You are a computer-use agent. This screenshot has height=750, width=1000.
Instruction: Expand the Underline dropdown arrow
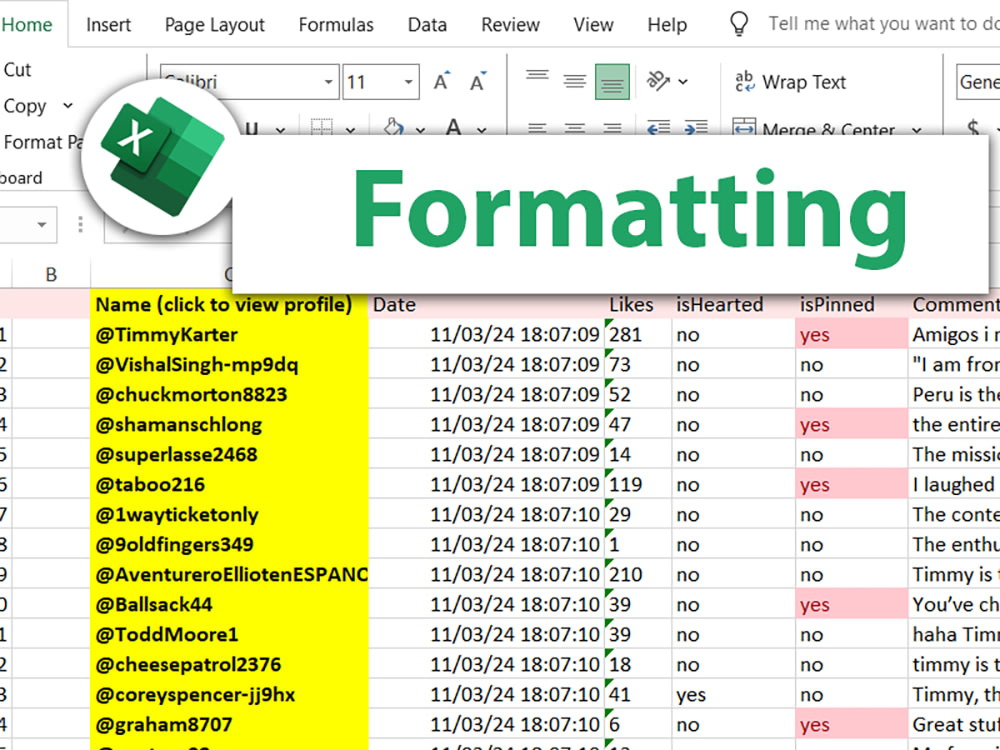(280, 129)
